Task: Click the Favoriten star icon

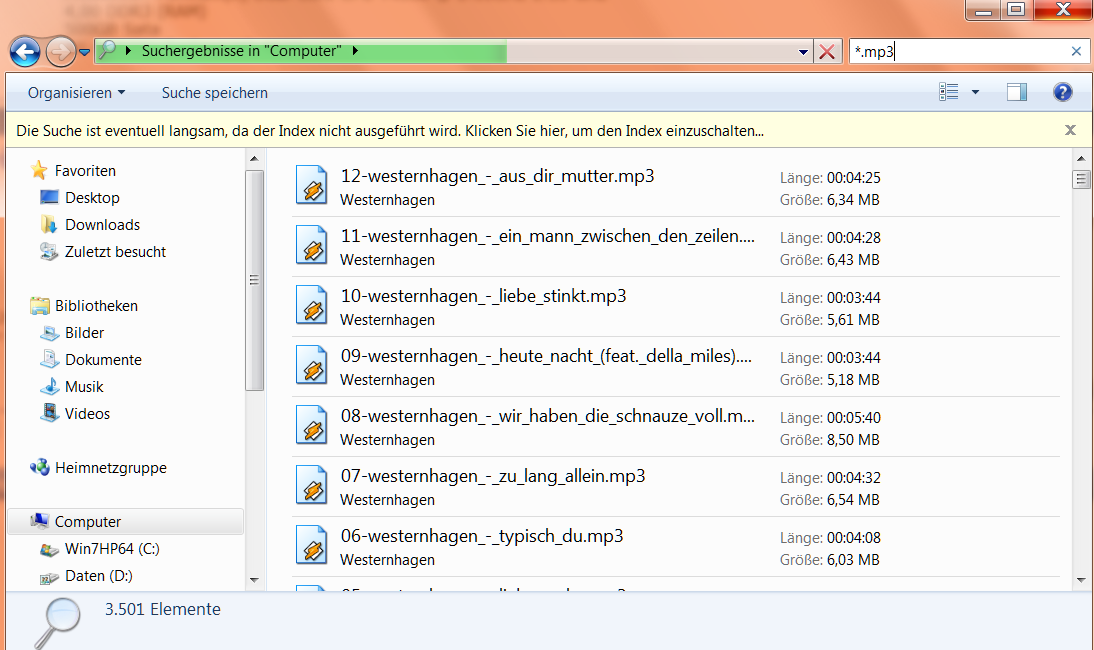Action: point(39,170)
